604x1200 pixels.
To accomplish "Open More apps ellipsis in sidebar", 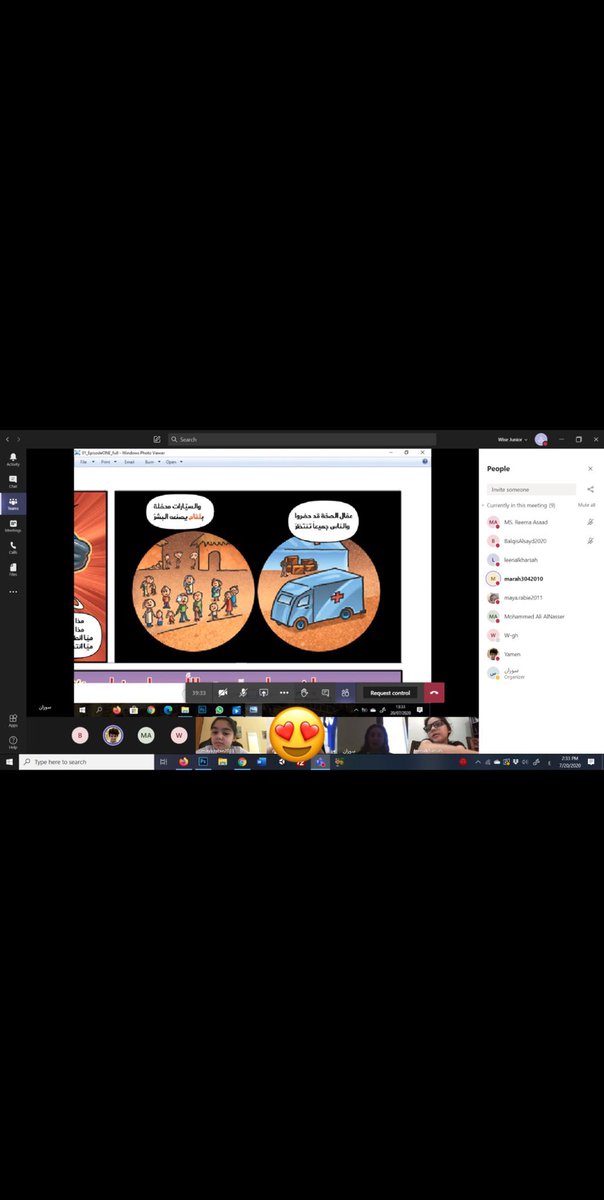I will click(13, 591).
